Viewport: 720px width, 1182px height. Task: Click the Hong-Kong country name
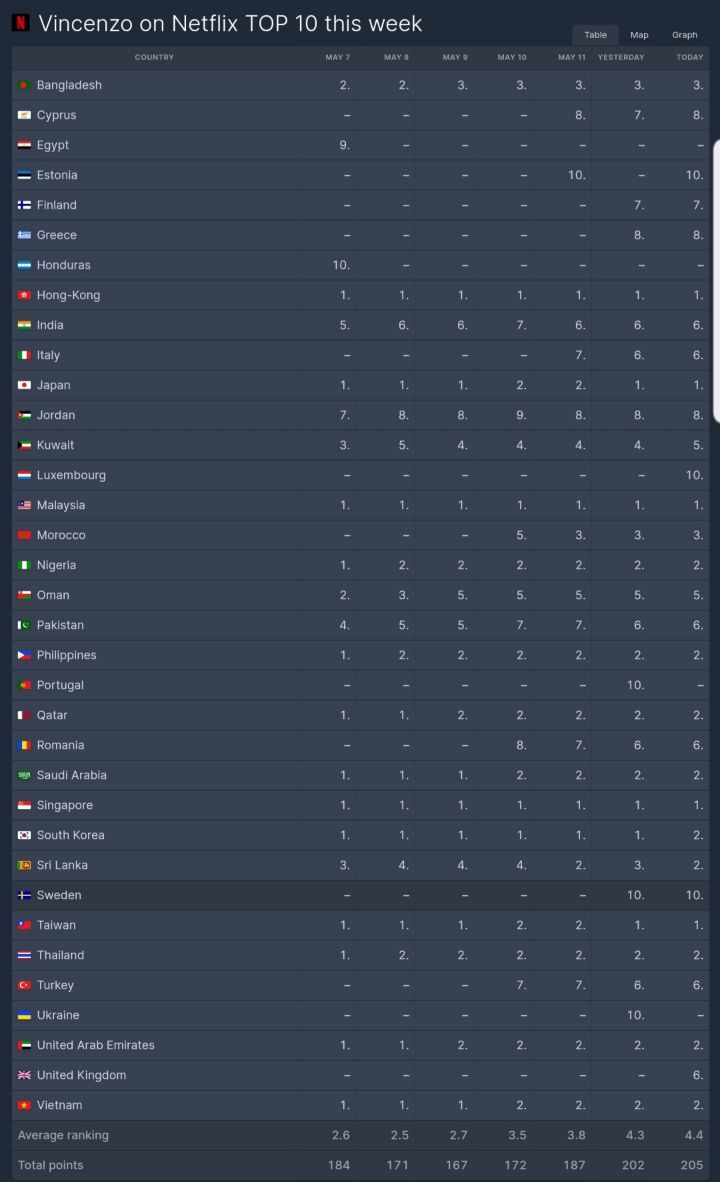click(x=68, y=295)
